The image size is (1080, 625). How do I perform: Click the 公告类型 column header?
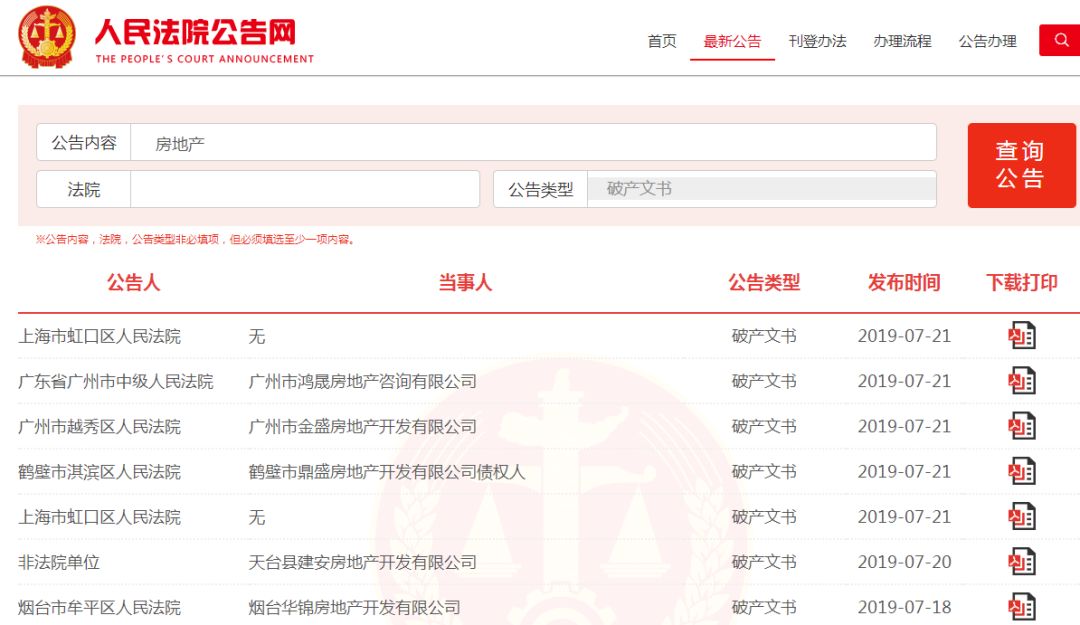point(764,283)
